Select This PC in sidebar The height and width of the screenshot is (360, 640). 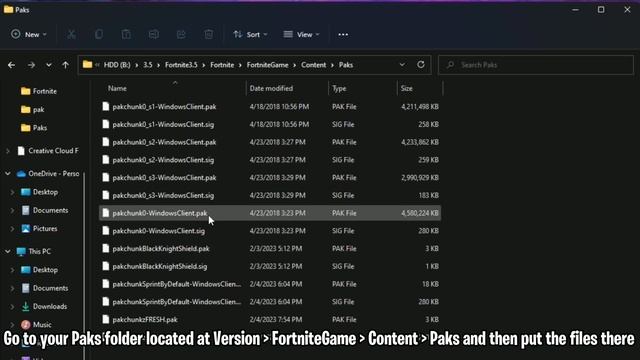coord(34,251)
